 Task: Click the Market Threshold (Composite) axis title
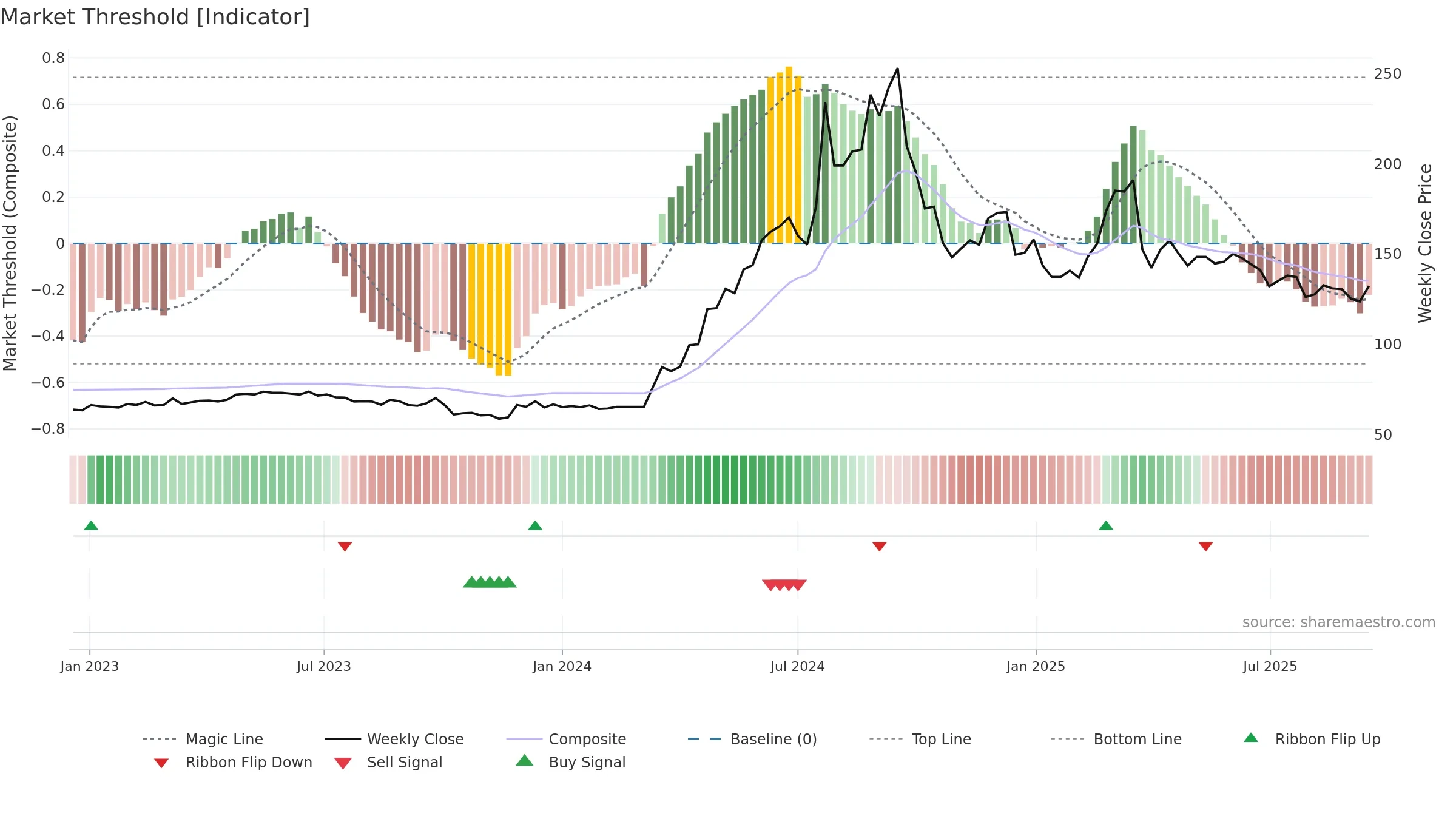click(x=10, y=243)
